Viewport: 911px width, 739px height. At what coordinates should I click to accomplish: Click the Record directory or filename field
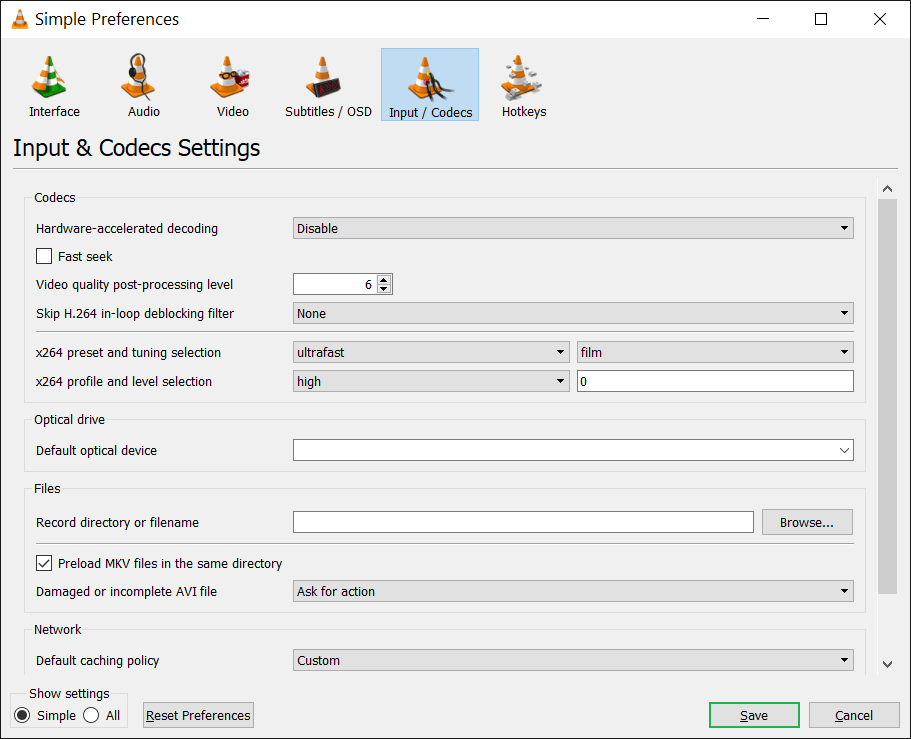(522, 522)
